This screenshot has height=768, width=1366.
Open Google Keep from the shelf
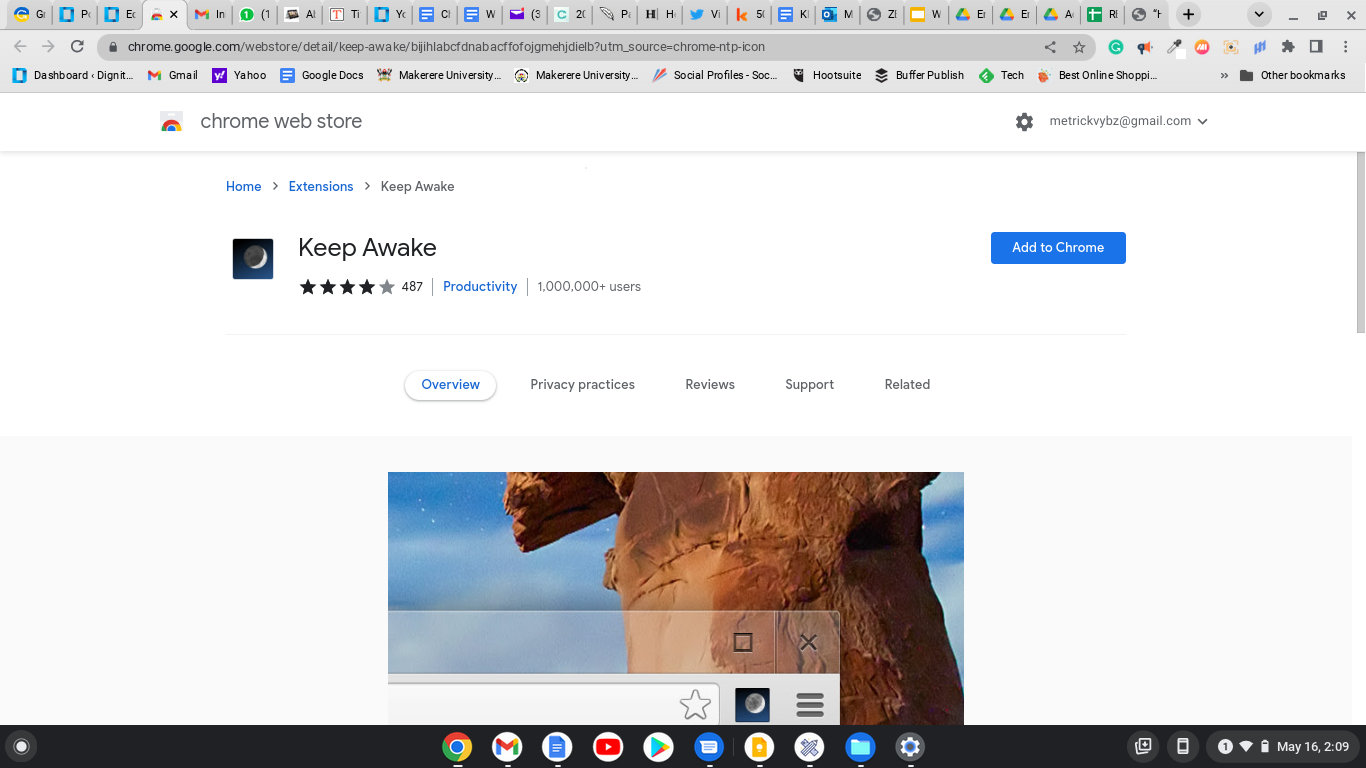point(759,747)
